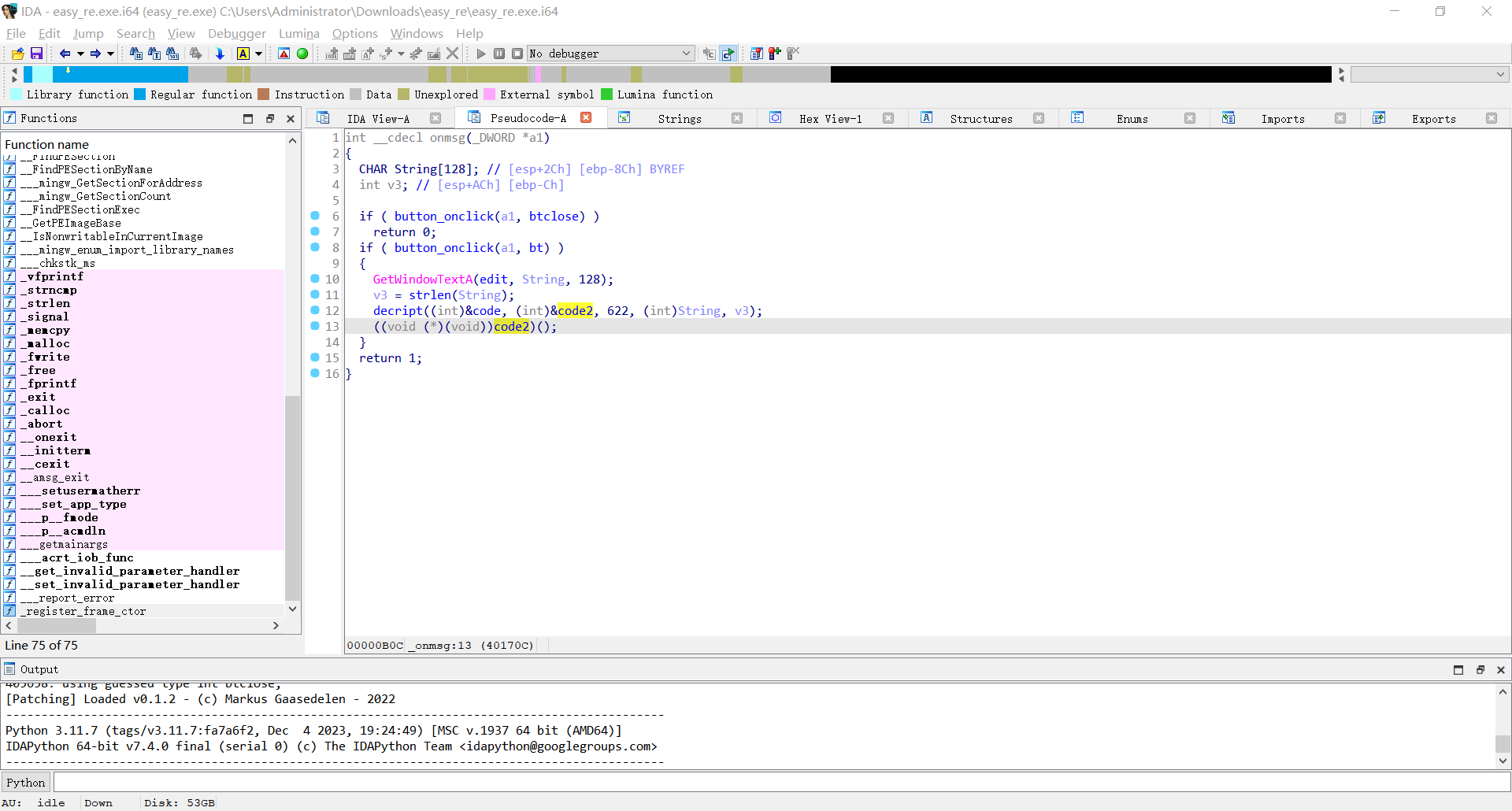Click the grey X cancel toolbar icon
This screenshot has height=811, width=1512.
[x=452, y=54]
